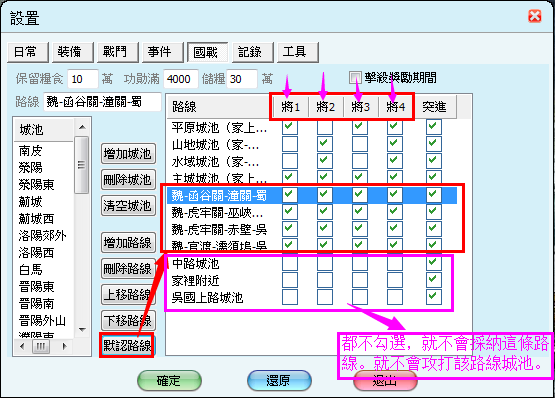The image size is (555, 398).
Task: Uncheck 將1 for 平原城池 route
Action: (290, 127)
